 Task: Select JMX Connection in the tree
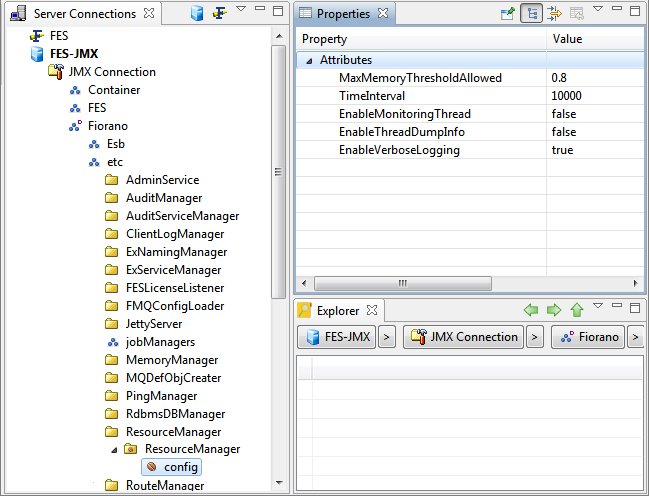[112, 72]
